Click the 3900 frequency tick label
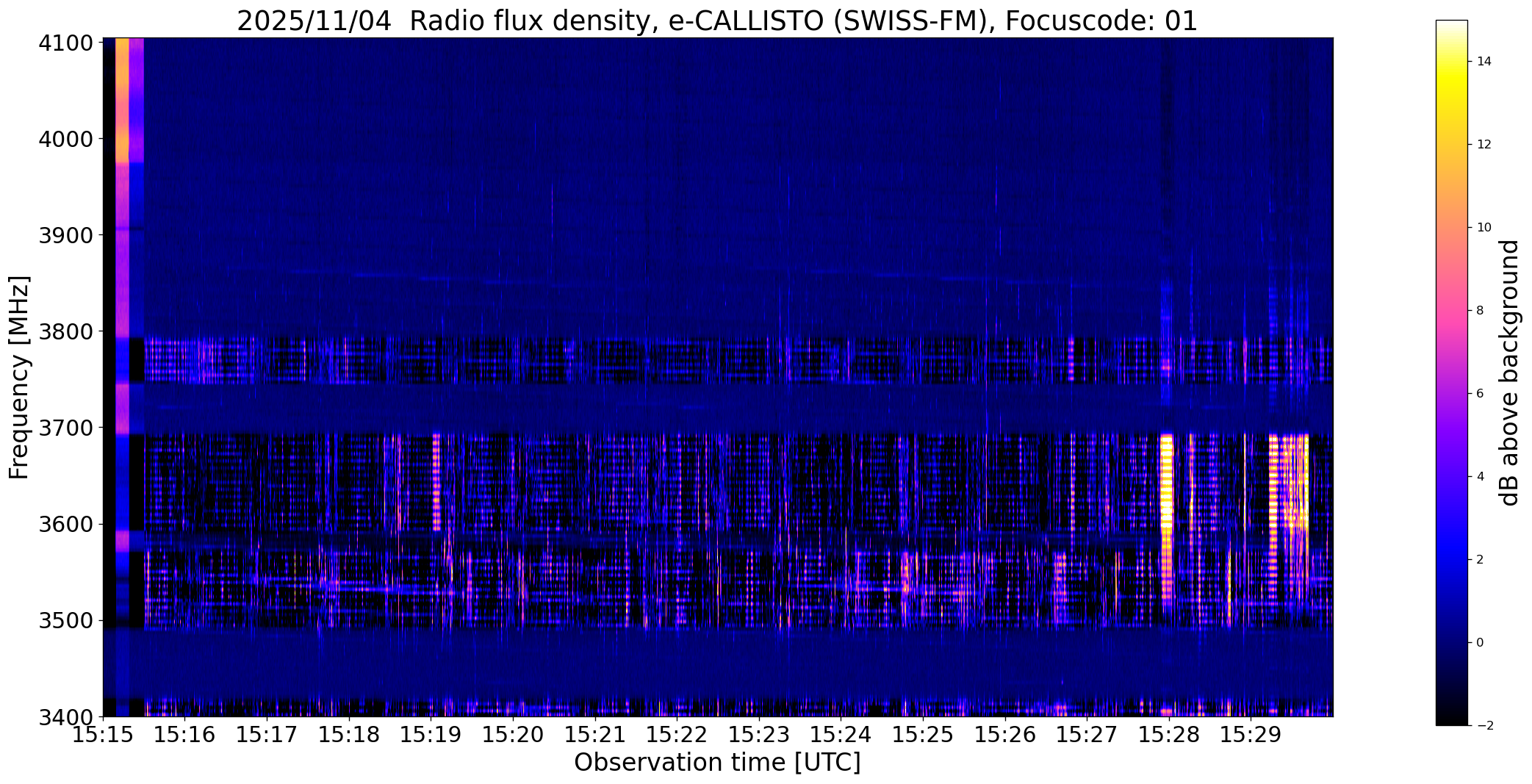The image size is (1532, 784). click(66, 235)
